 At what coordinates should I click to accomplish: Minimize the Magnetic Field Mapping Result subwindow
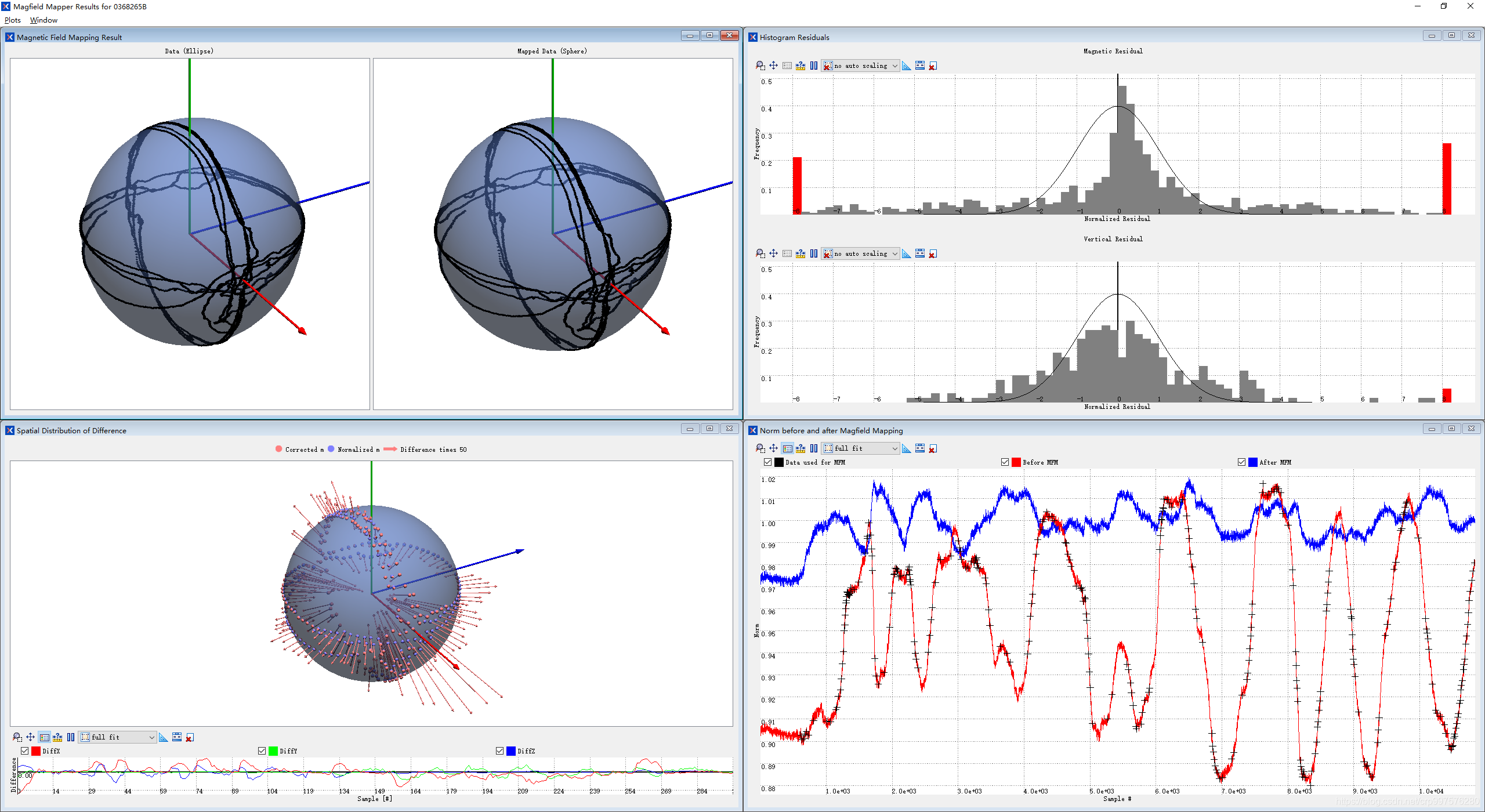(x=690, y=36)
